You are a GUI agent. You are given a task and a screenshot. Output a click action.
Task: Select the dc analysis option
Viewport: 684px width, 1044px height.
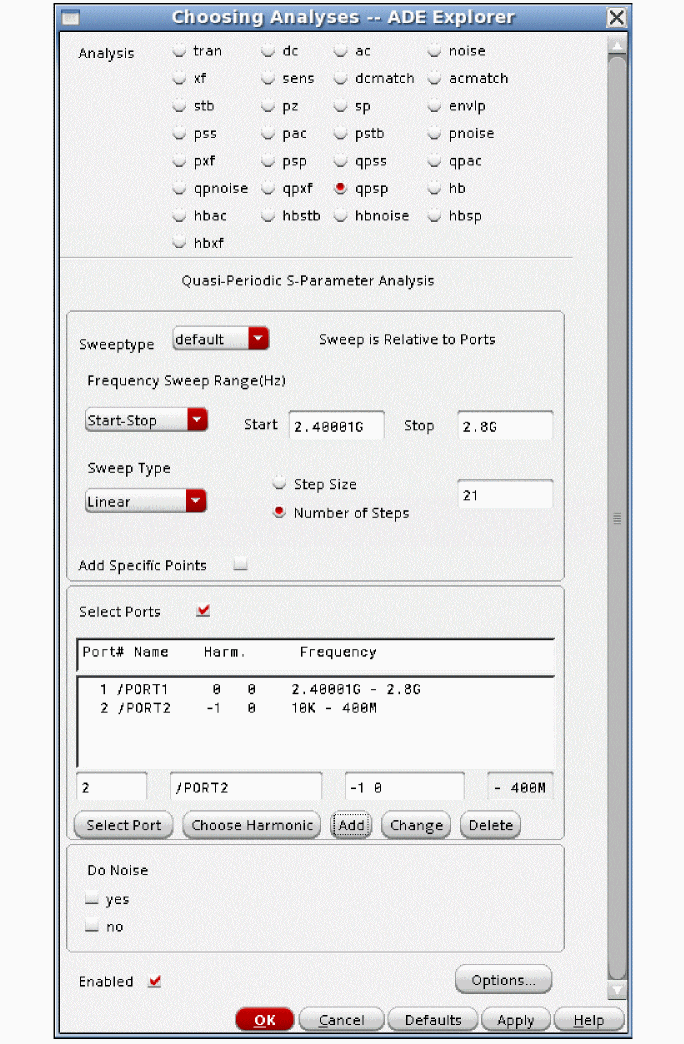pos(268,51)
